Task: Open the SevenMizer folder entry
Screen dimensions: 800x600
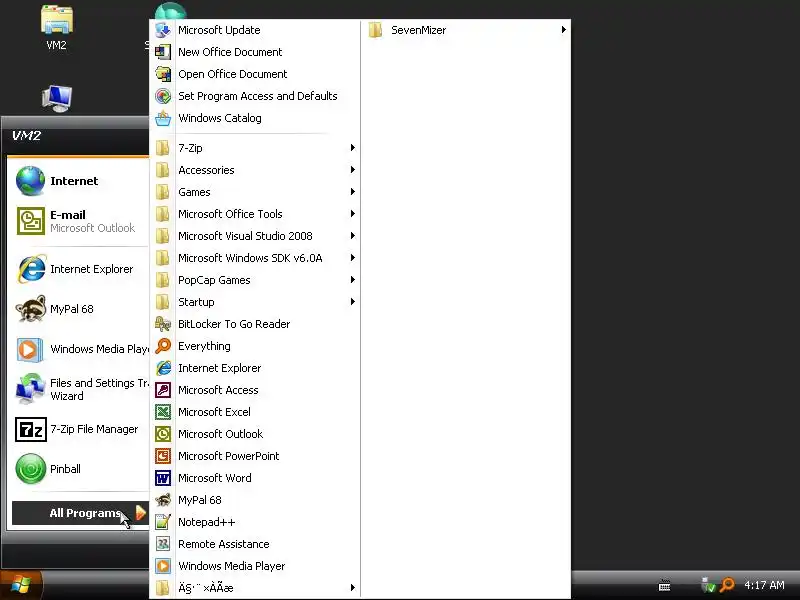Action: tap(467, 30)
